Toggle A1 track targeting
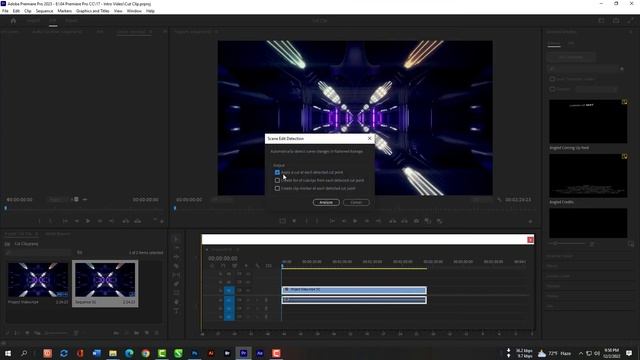Image resolution: width=640 pixels, height=360 pixels. (229, 300)
